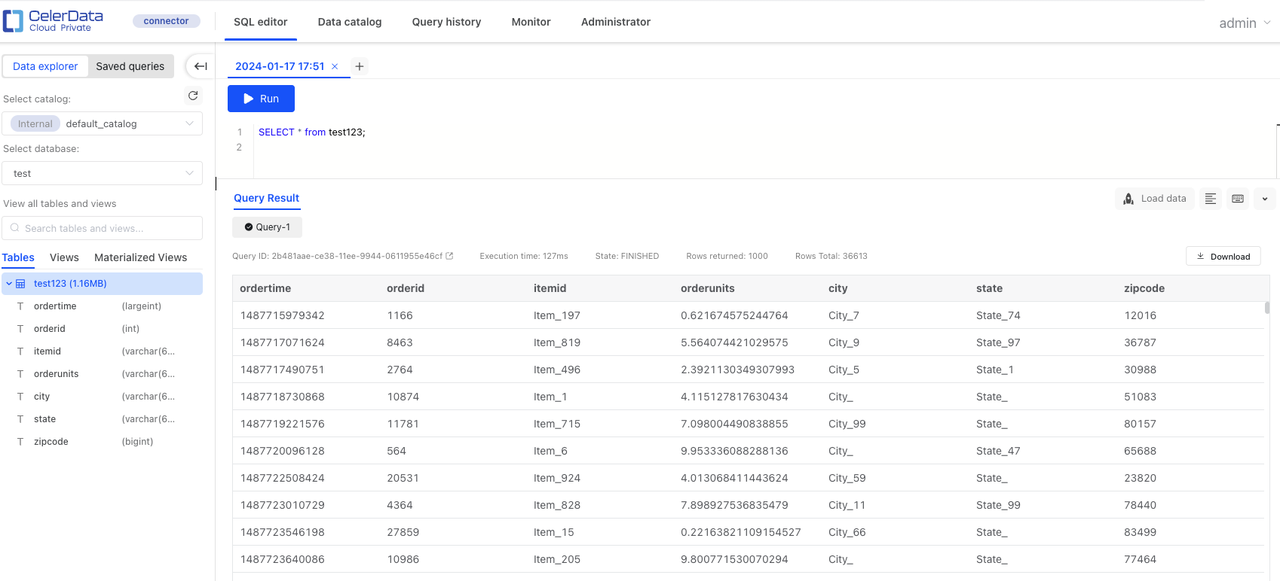Open the keyboard shortcuts icon

tap(1238, 199)
